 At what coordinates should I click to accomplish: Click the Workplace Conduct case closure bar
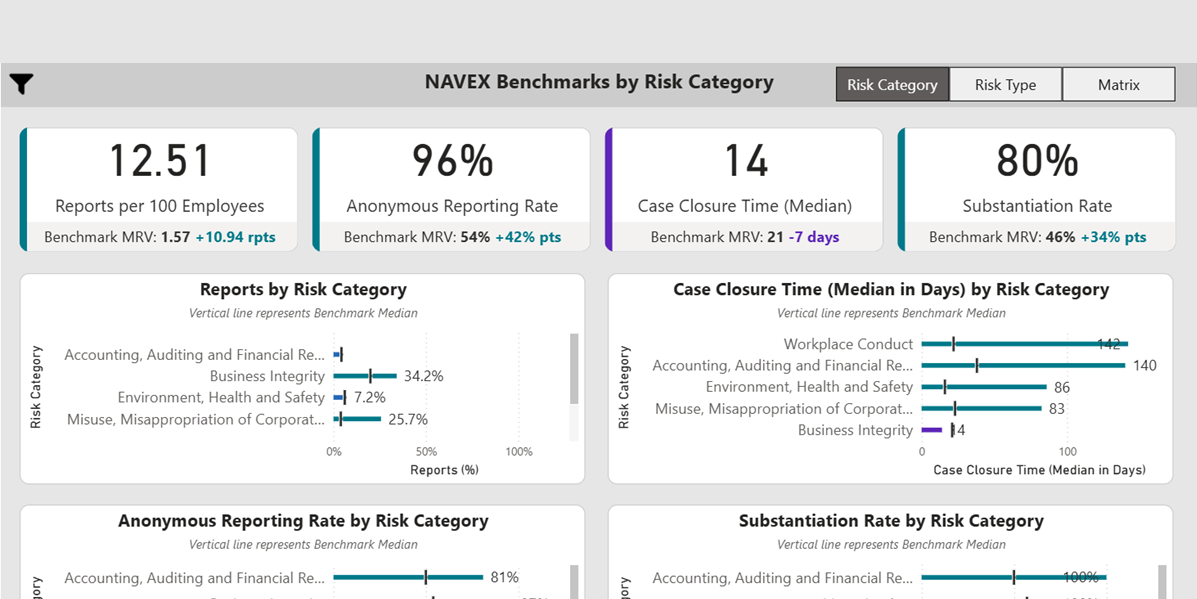[x=1024, y=344]
